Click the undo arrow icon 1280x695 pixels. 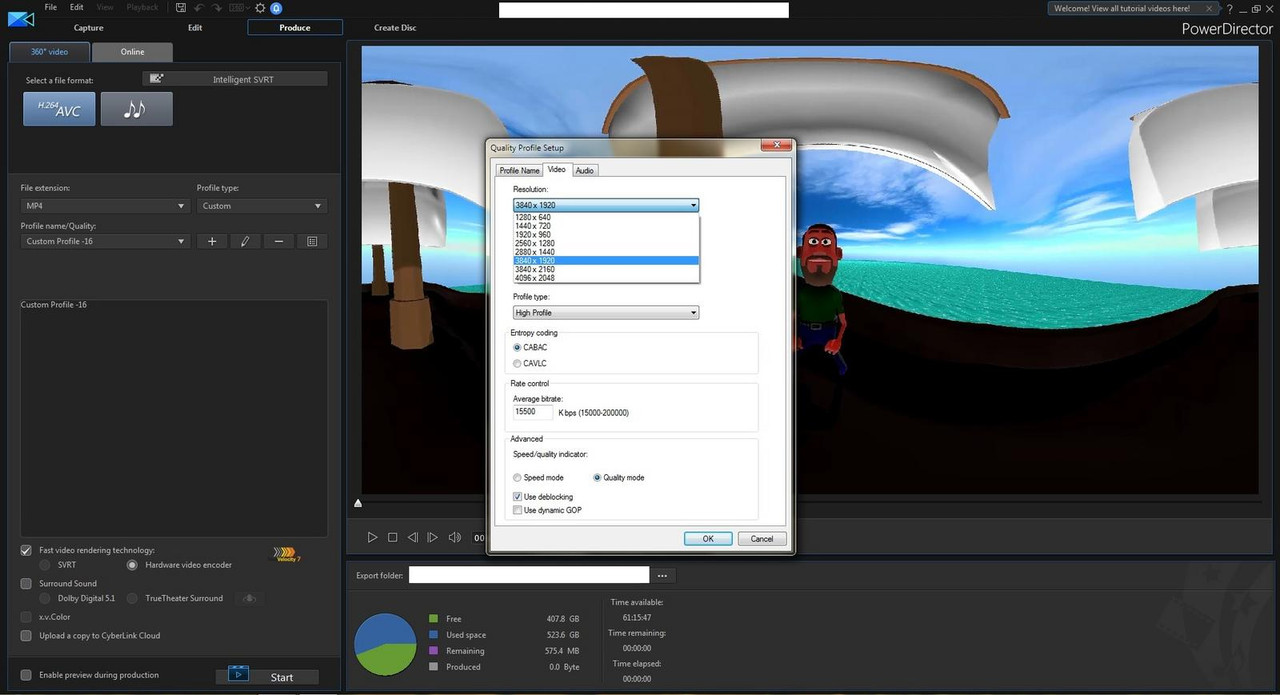199,7
